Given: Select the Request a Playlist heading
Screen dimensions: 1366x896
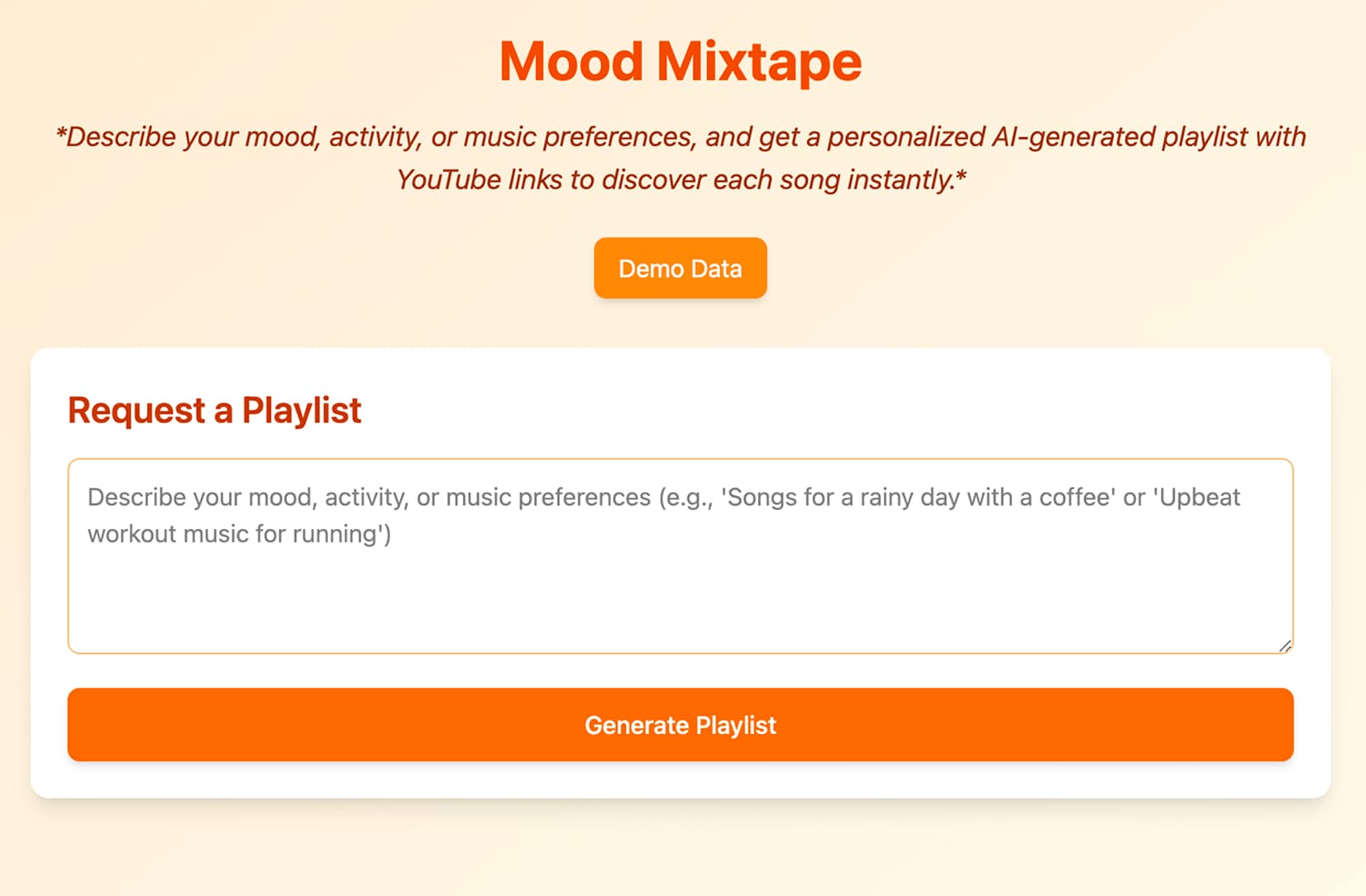Looking at the screenshot, I should pyautogui.click(x=214, y=411).
